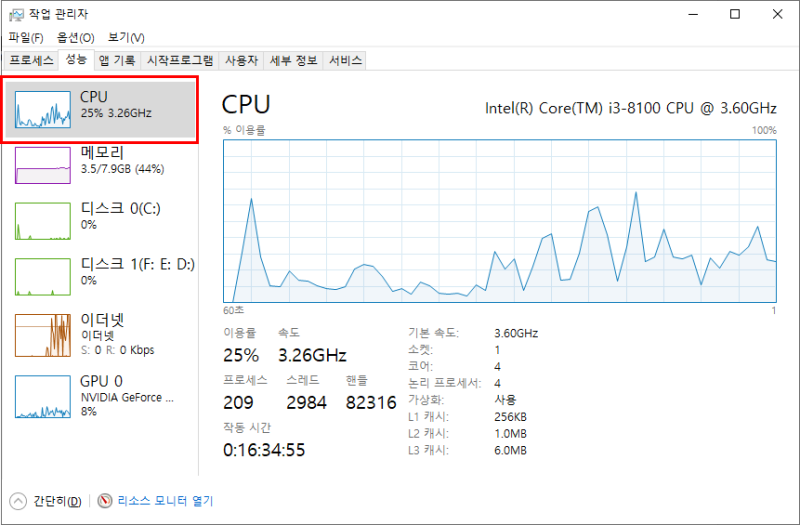Open the 리소스 모니터 열기 link
This screenshot has width=800, height=525.
click(x=165, y=501)
